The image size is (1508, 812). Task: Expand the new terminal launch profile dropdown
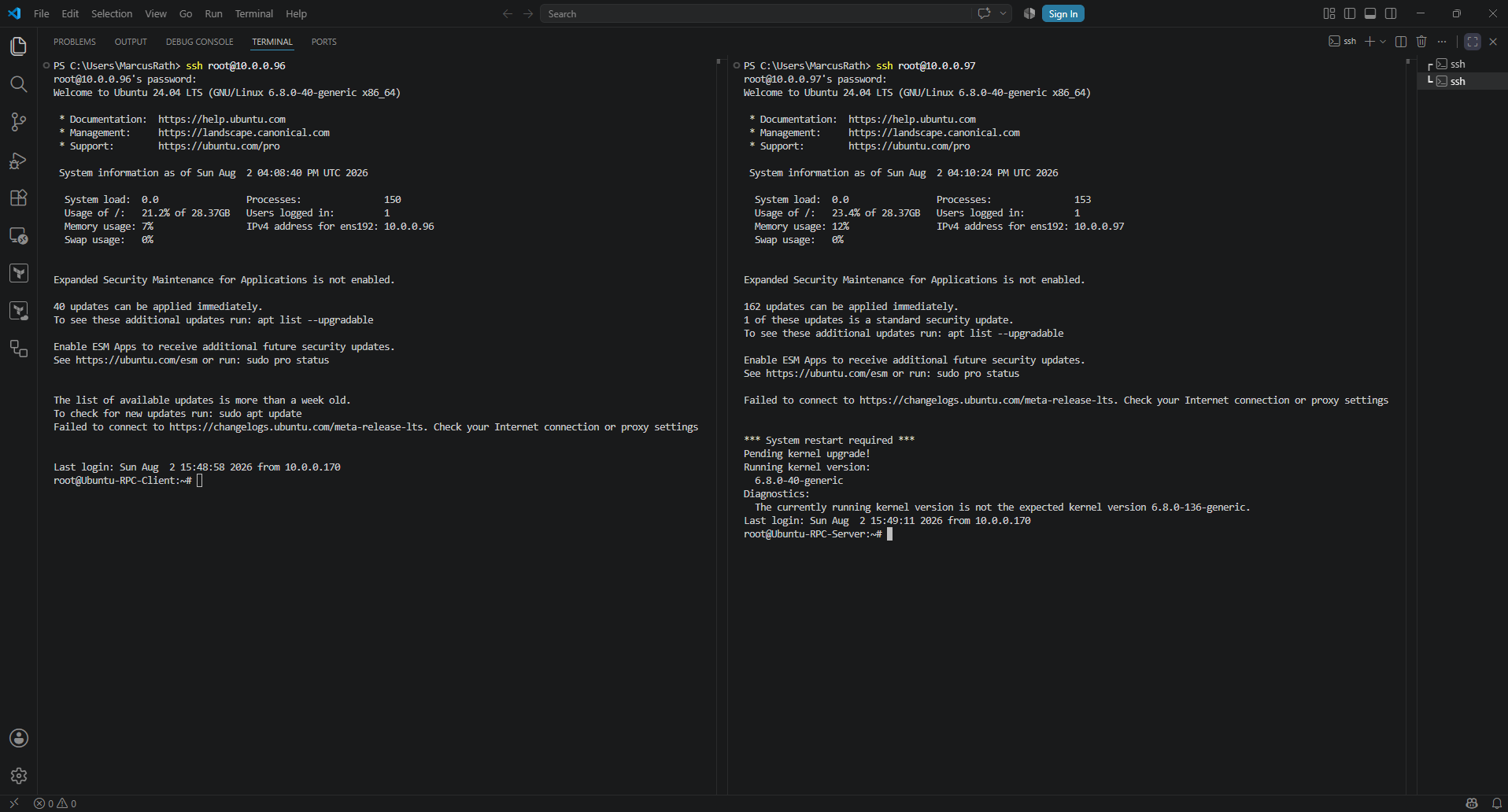pos(1383,41)
